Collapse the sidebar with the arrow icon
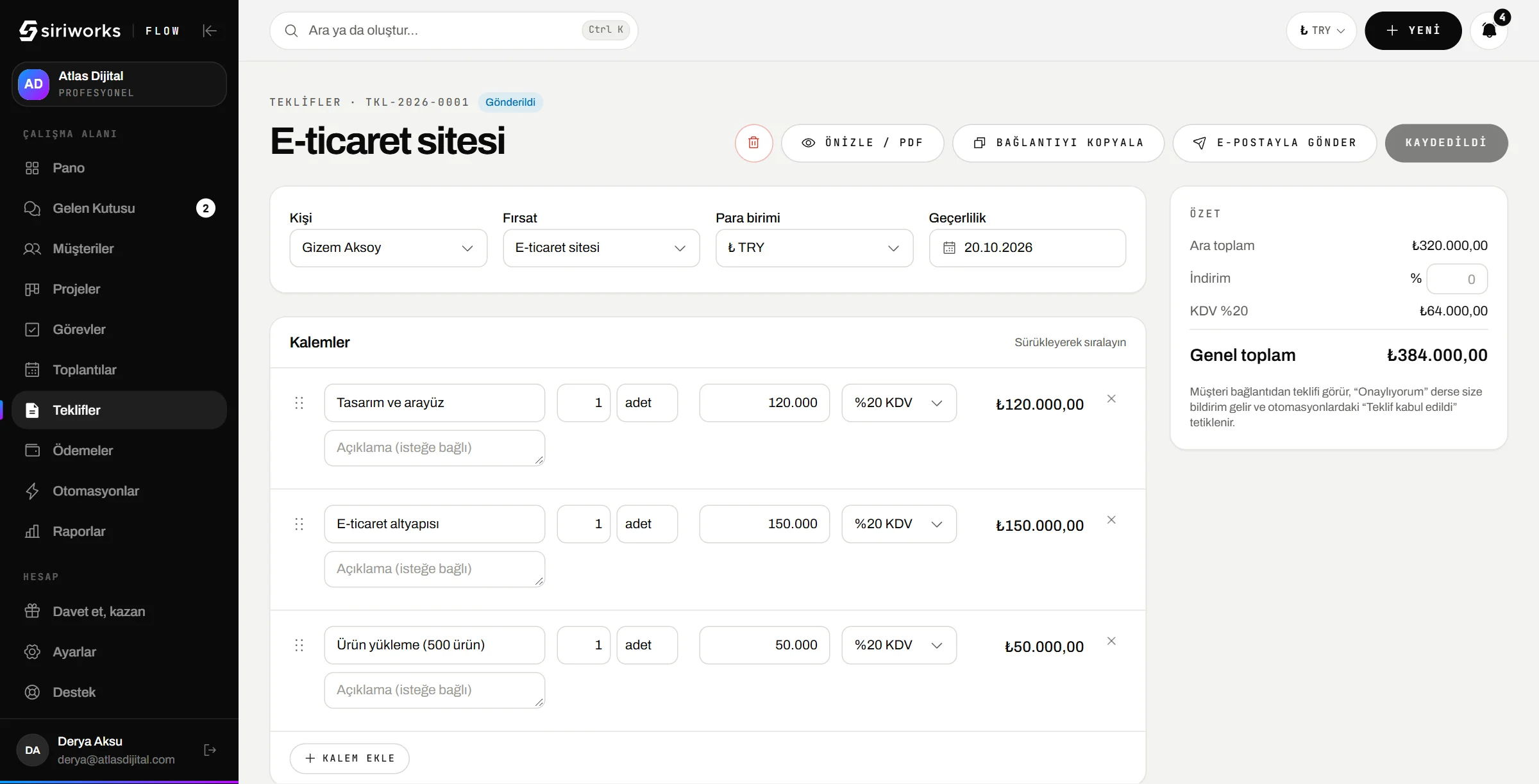This screenshot has height=784, width=1539. tap(210, 30)
